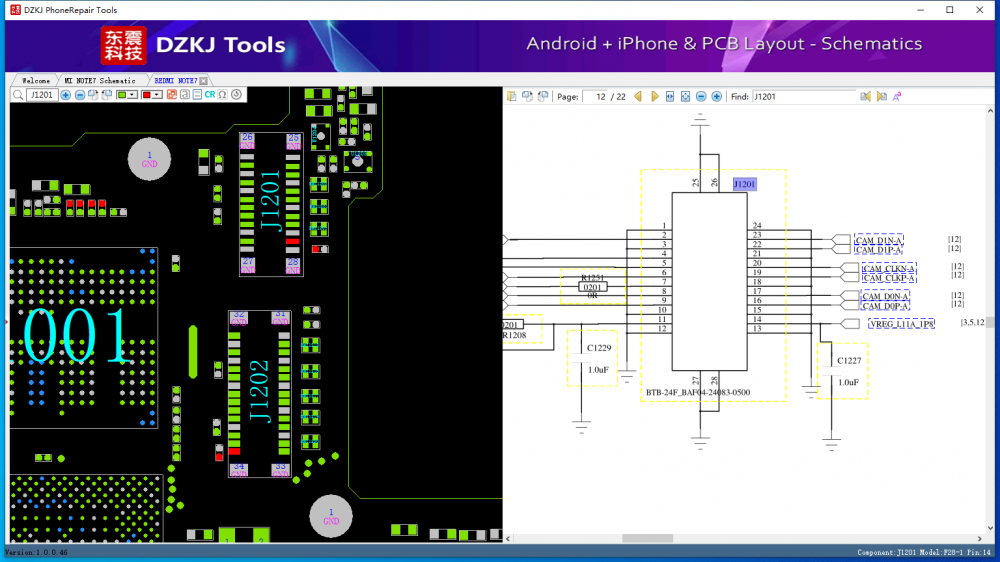Image resolution: width=1000 pixels, height=562 pixels.
Task: Zoom in on the PCB layout view
Action: [x=66, y=95]
